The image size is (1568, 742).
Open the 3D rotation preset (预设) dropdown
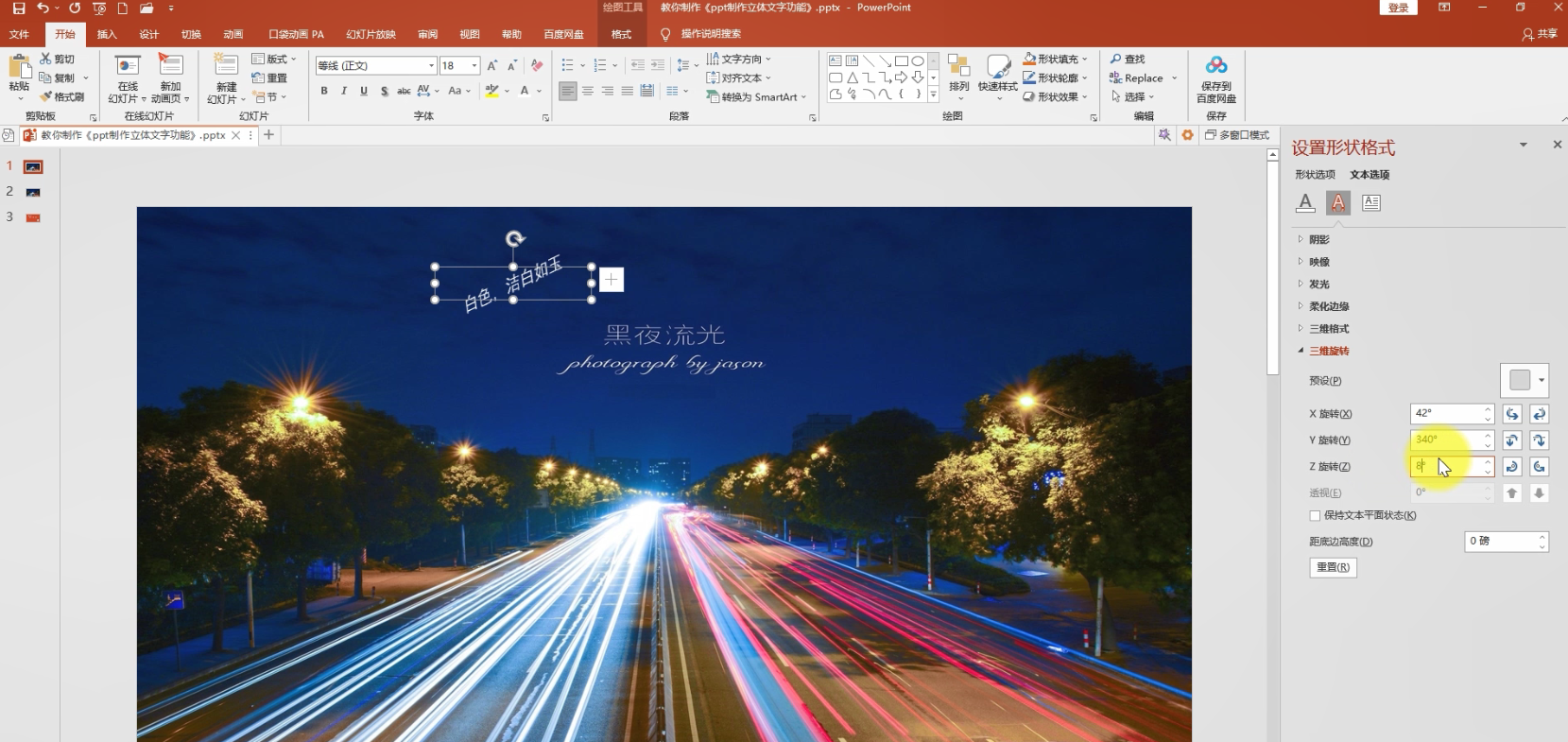(1542, 380)
